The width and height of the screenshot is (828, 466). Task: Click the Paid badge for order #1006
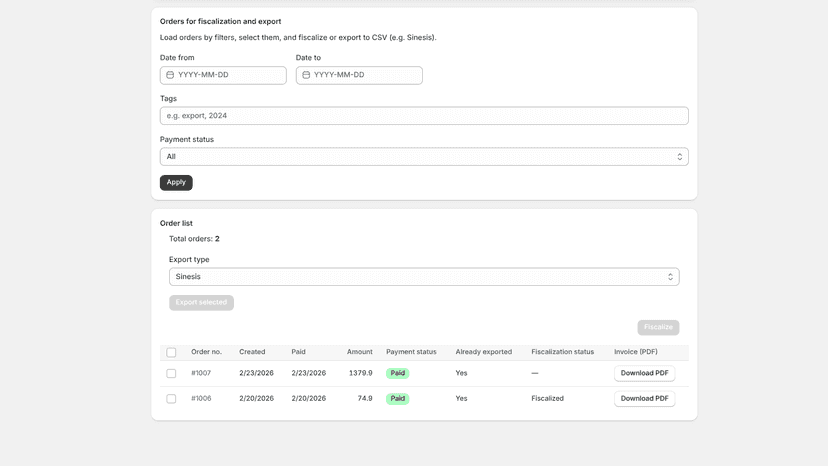pyautogui.click(x=398, y=398)
